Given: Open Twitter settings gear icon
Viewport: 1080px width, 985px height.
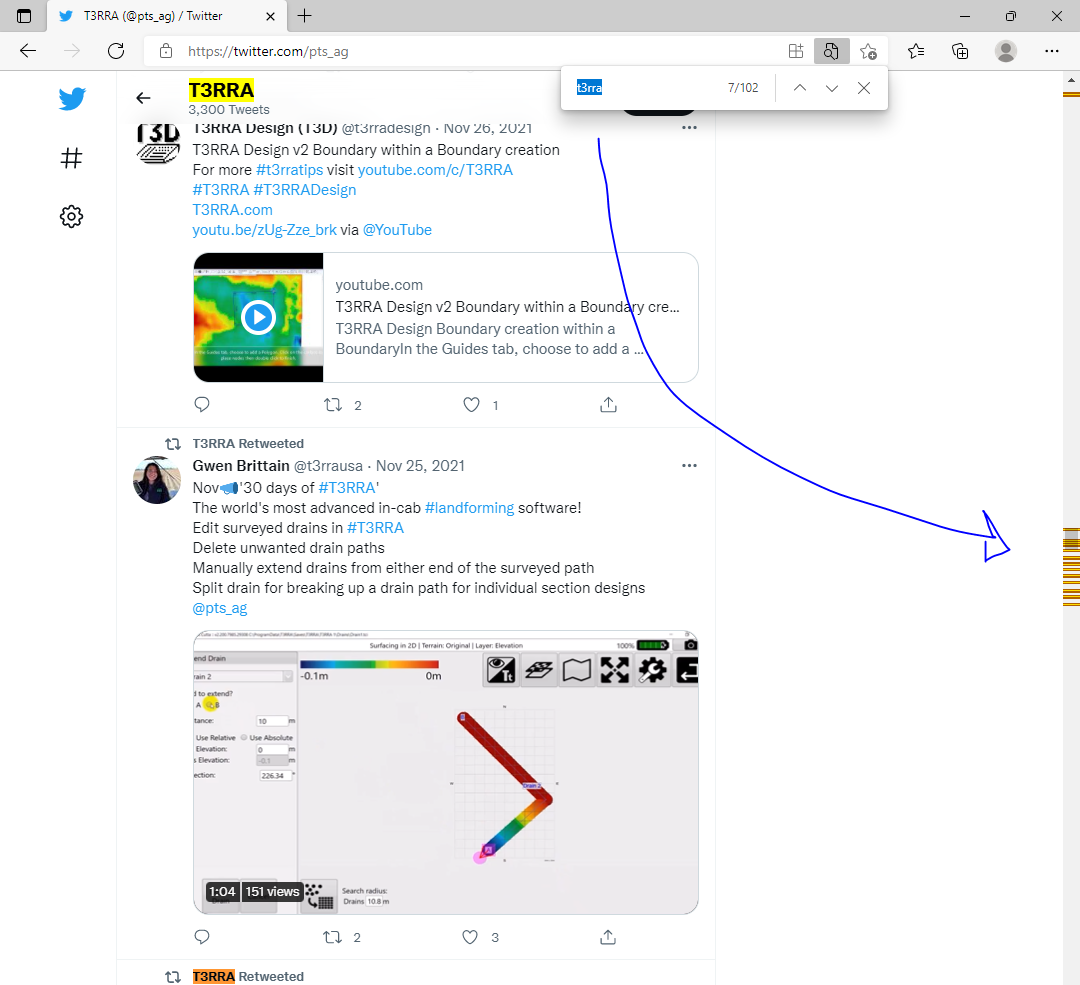Looking at the screenshot, I should (71, 216).
